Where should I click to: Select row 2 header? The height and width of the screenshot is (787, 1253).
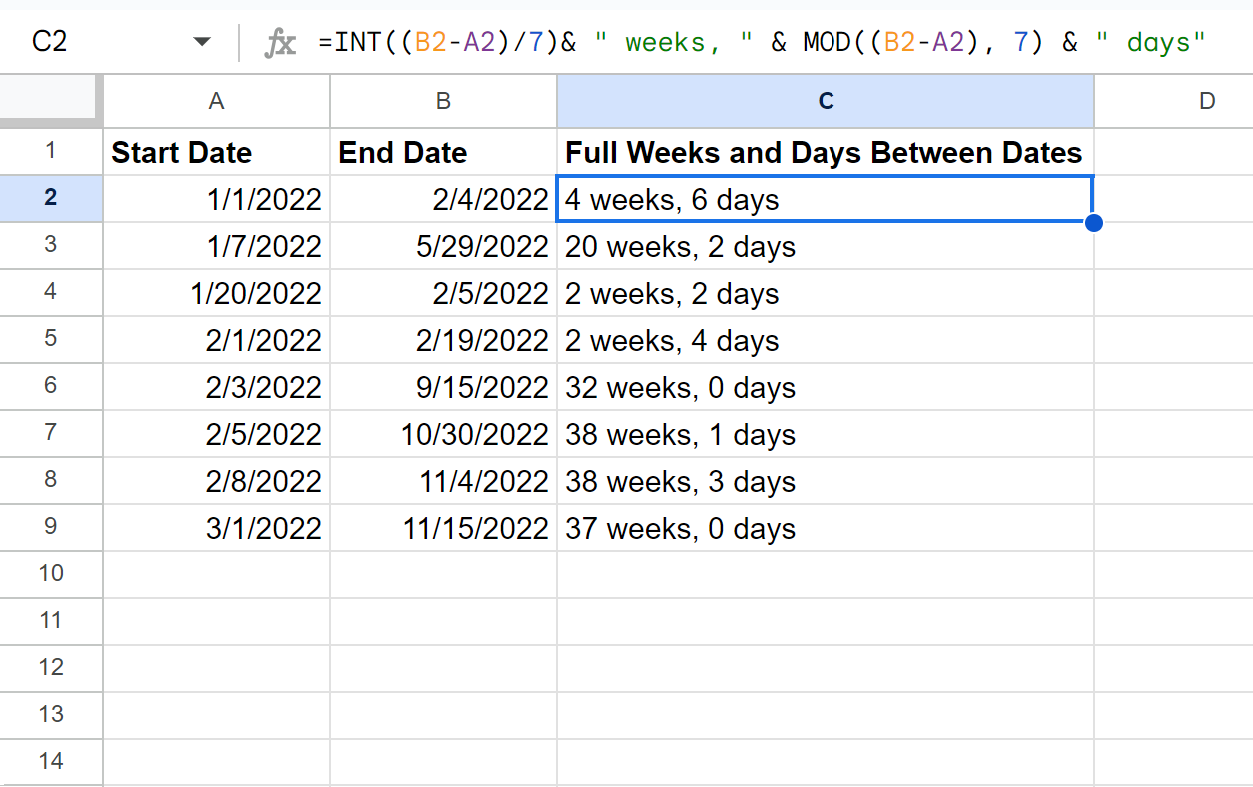51,199
